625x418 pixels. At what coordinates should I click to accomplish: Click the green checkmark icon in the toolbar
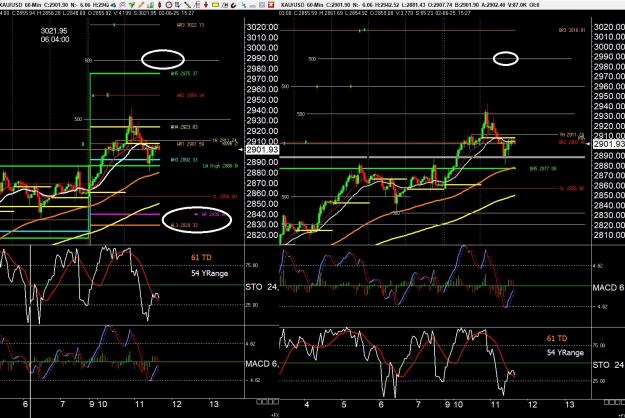[132, 5]
